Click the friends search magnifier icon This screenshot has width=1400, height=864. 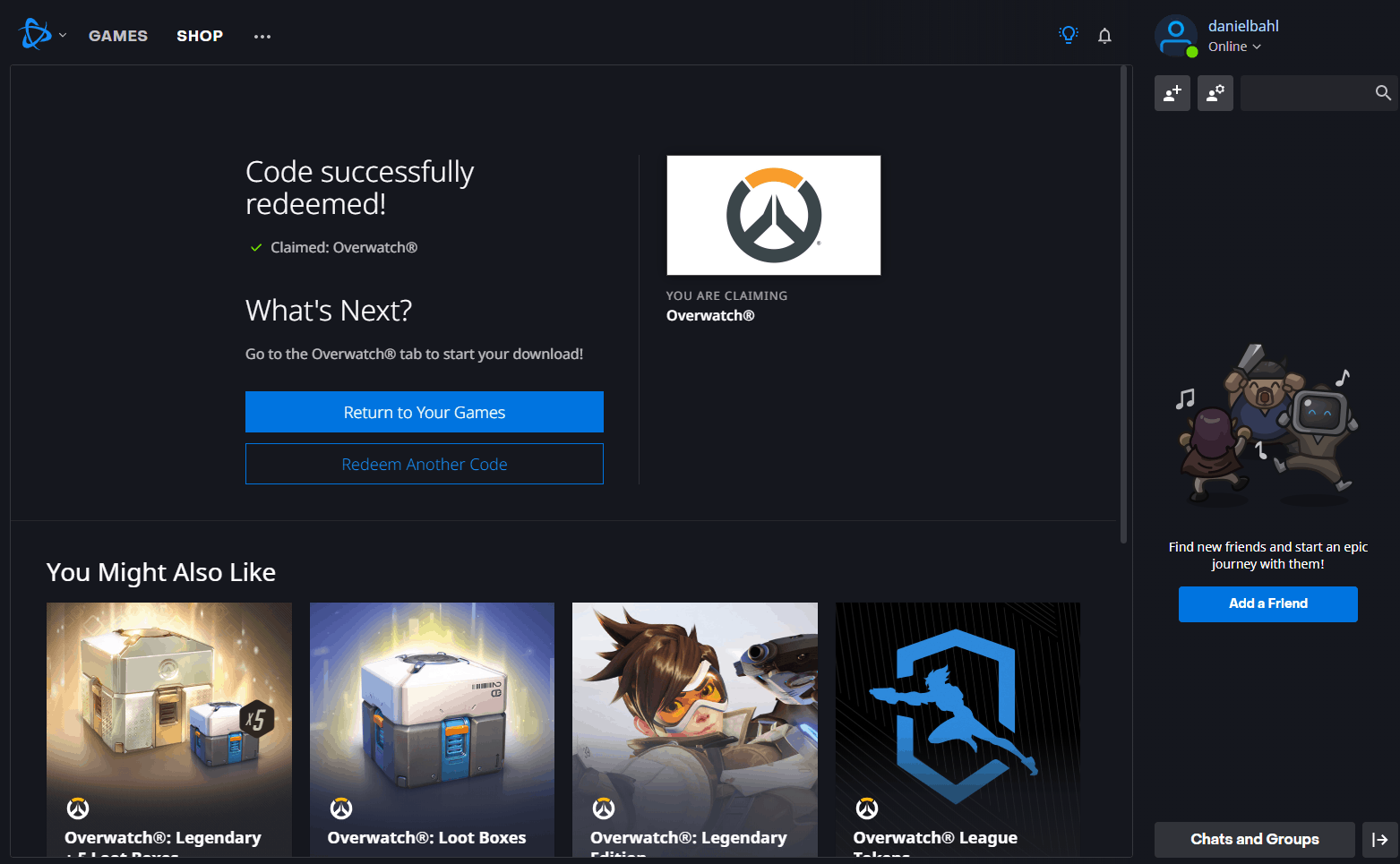point(1383,93)
